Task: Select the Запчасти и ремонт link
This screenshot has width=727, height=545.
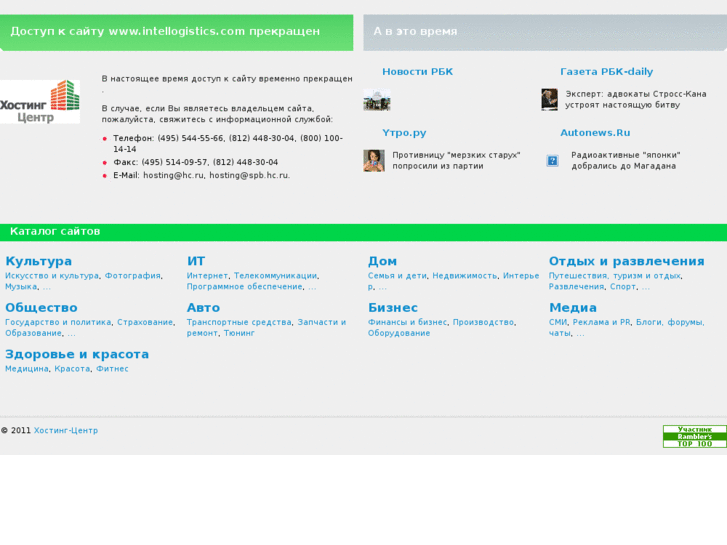Action: [x=322, y=322]
